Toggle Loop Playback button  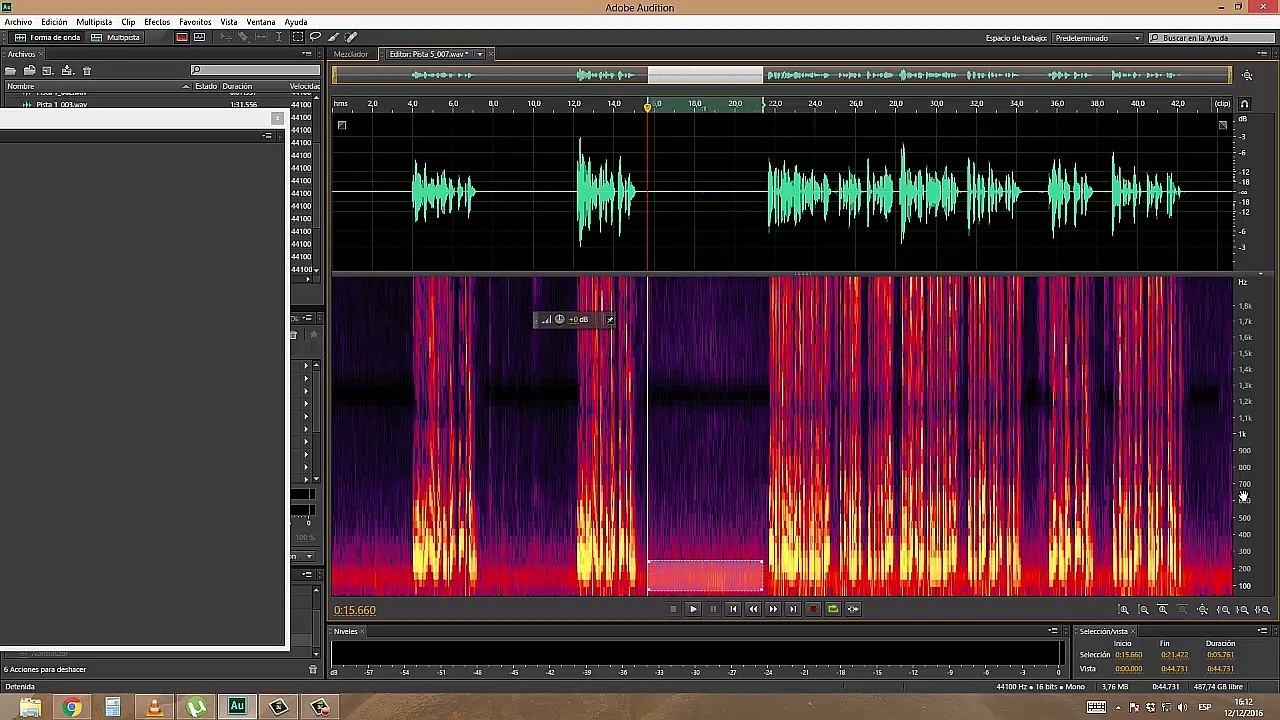[833, 609]
